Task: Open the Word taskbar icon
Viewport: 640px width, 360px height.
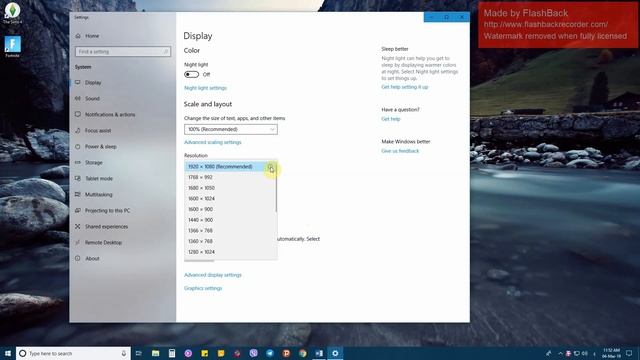Action: click(319, 353)
